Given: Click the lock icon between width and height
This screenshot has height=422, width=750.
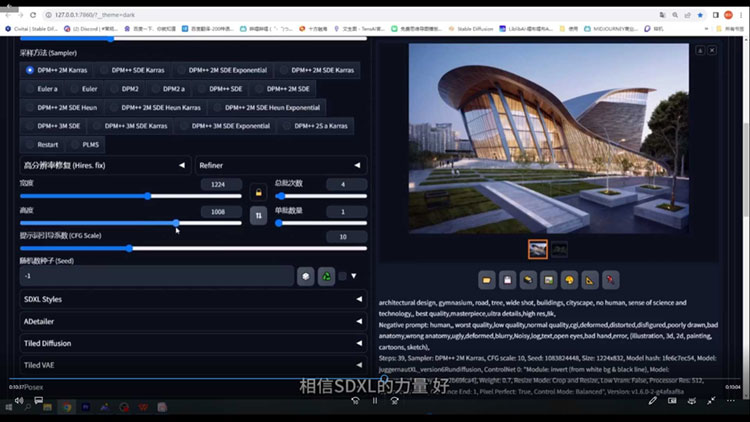Looking at the screenshot, I should click(x=258, y=191).
